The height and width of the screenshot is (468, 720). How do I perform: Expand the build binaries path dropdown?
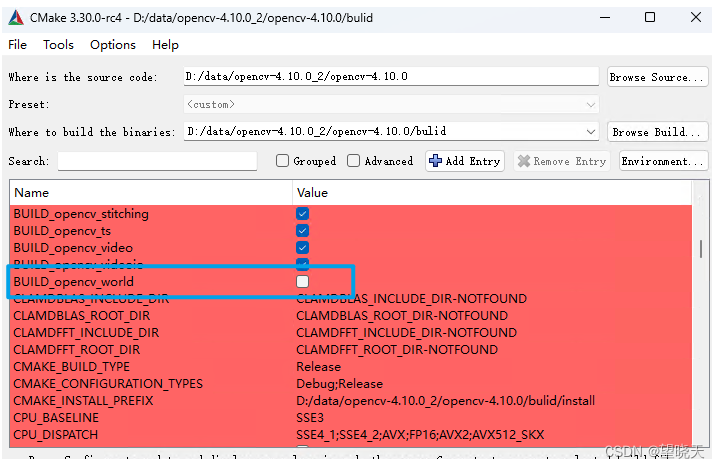click(591, 132)
